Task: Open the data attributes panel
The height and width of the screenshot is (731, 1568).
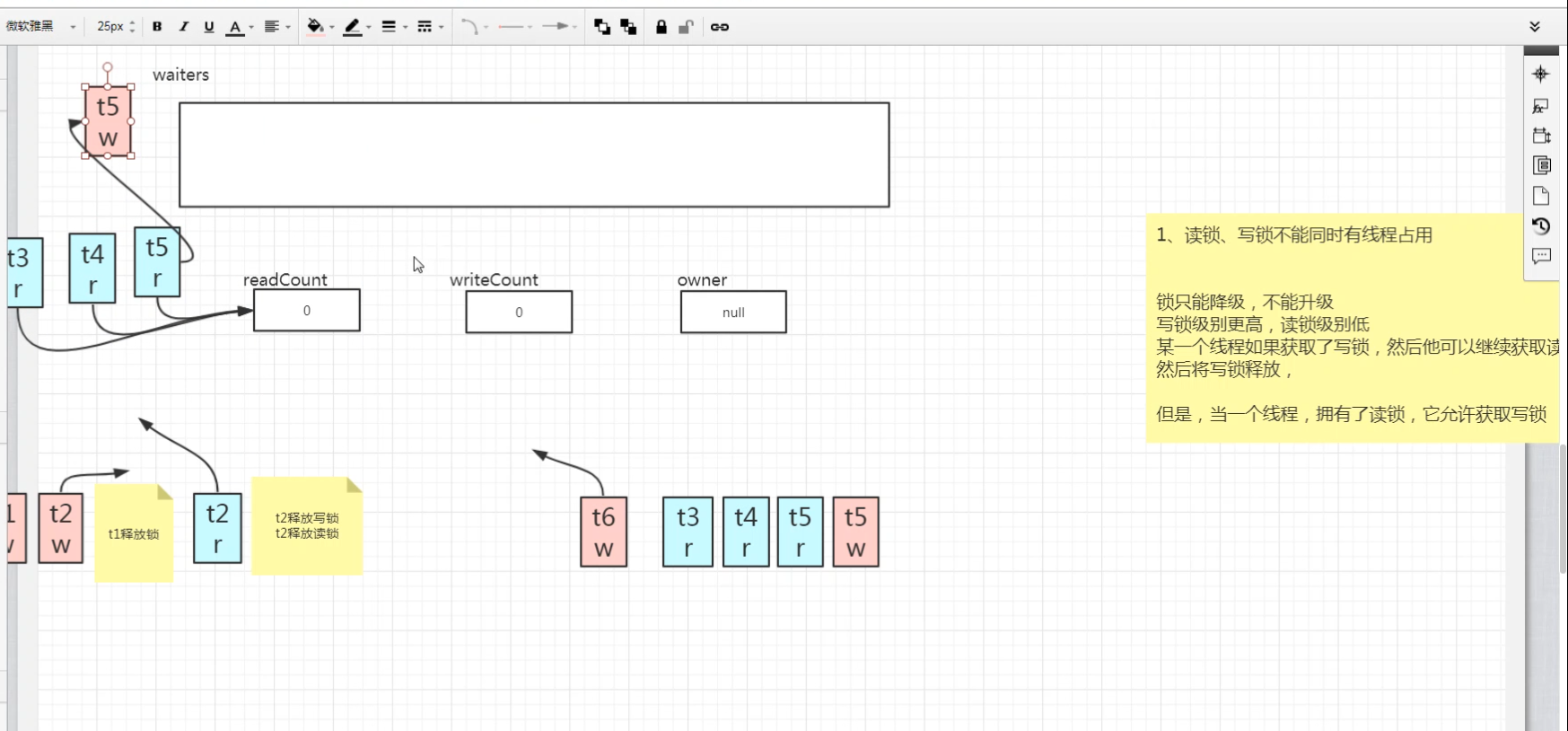Action: click(x=1541, y=165)
